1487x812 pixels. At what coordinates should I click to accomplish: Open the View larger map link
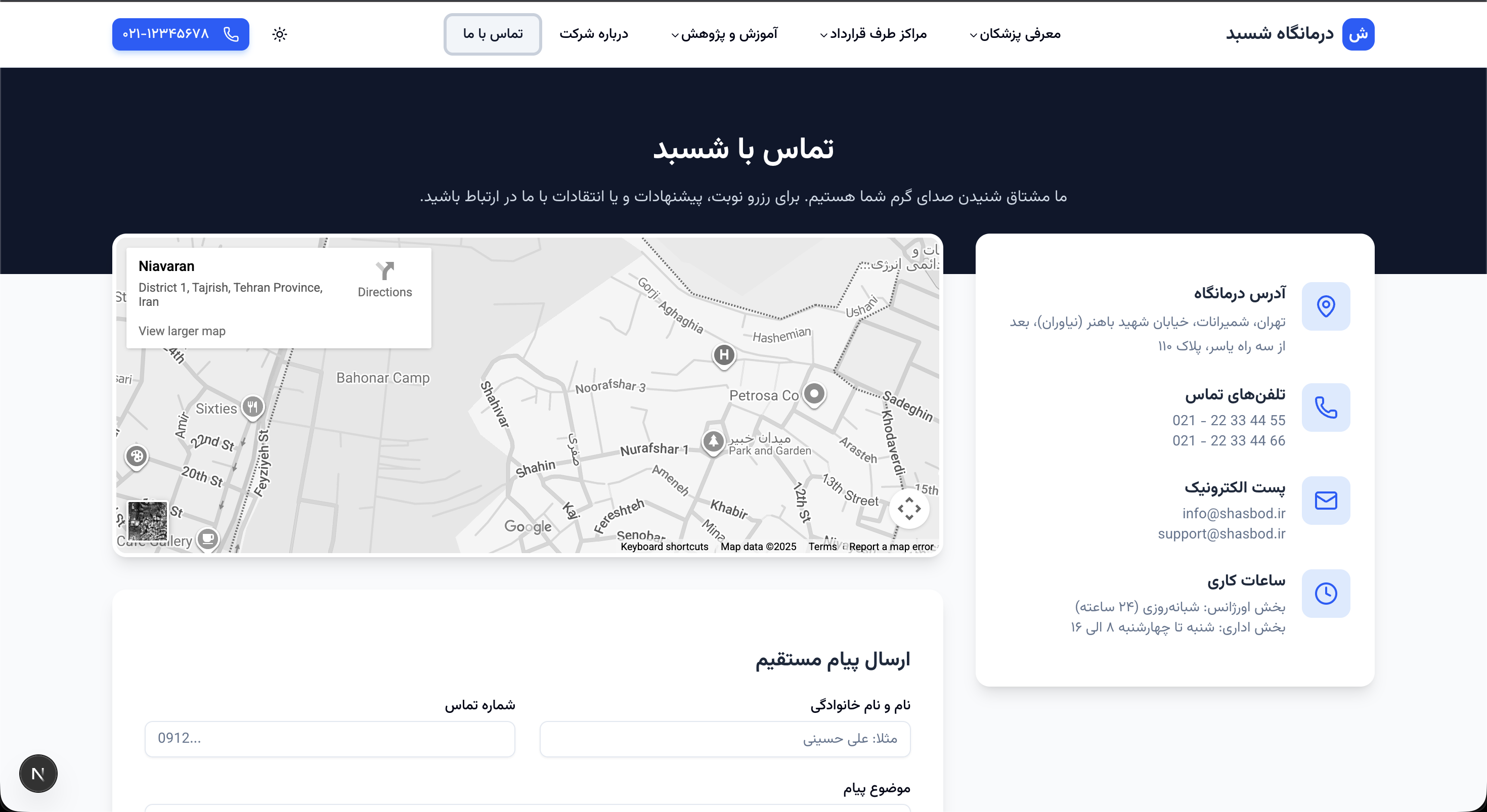pyautogui.click(x=182, y=331)
